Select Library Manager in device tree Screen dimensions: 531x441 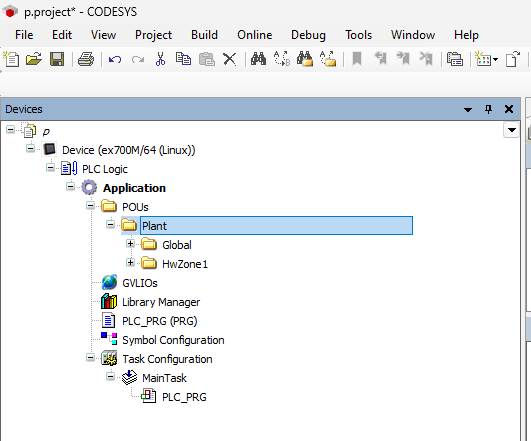coord(161,302)
